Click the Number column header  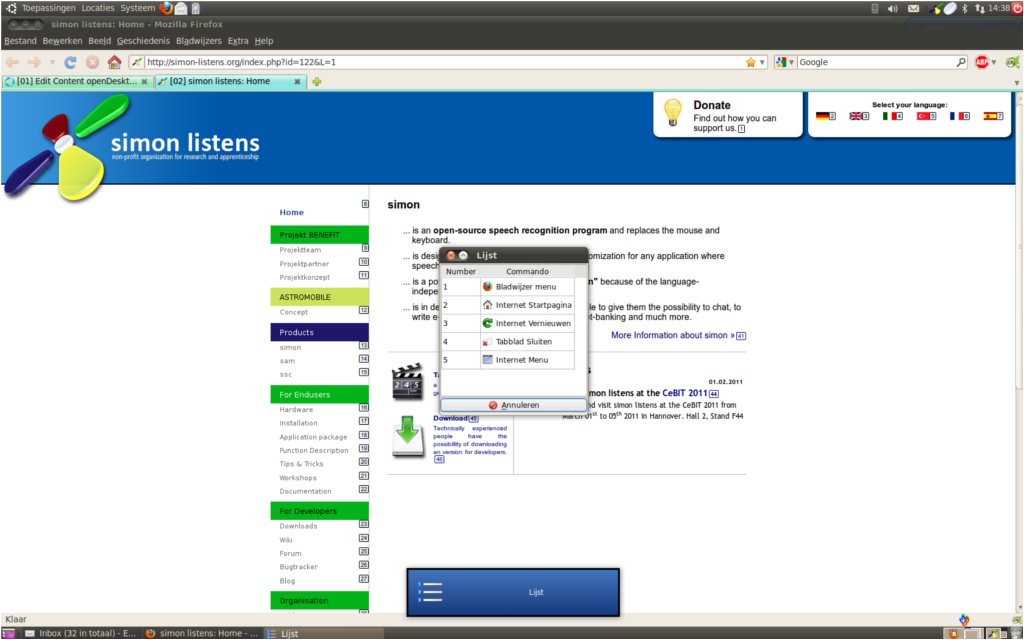tap(461, 271)
